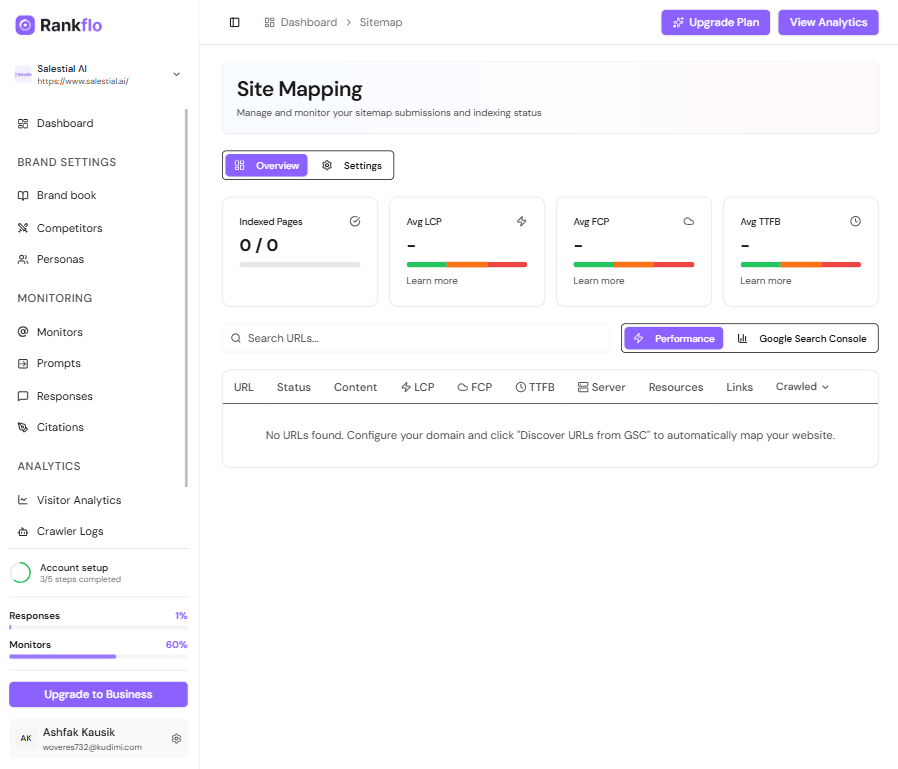Open Learn more under Avg LCP
The image size is (898, 769).
pyautogui.click(x=431, y=280)
